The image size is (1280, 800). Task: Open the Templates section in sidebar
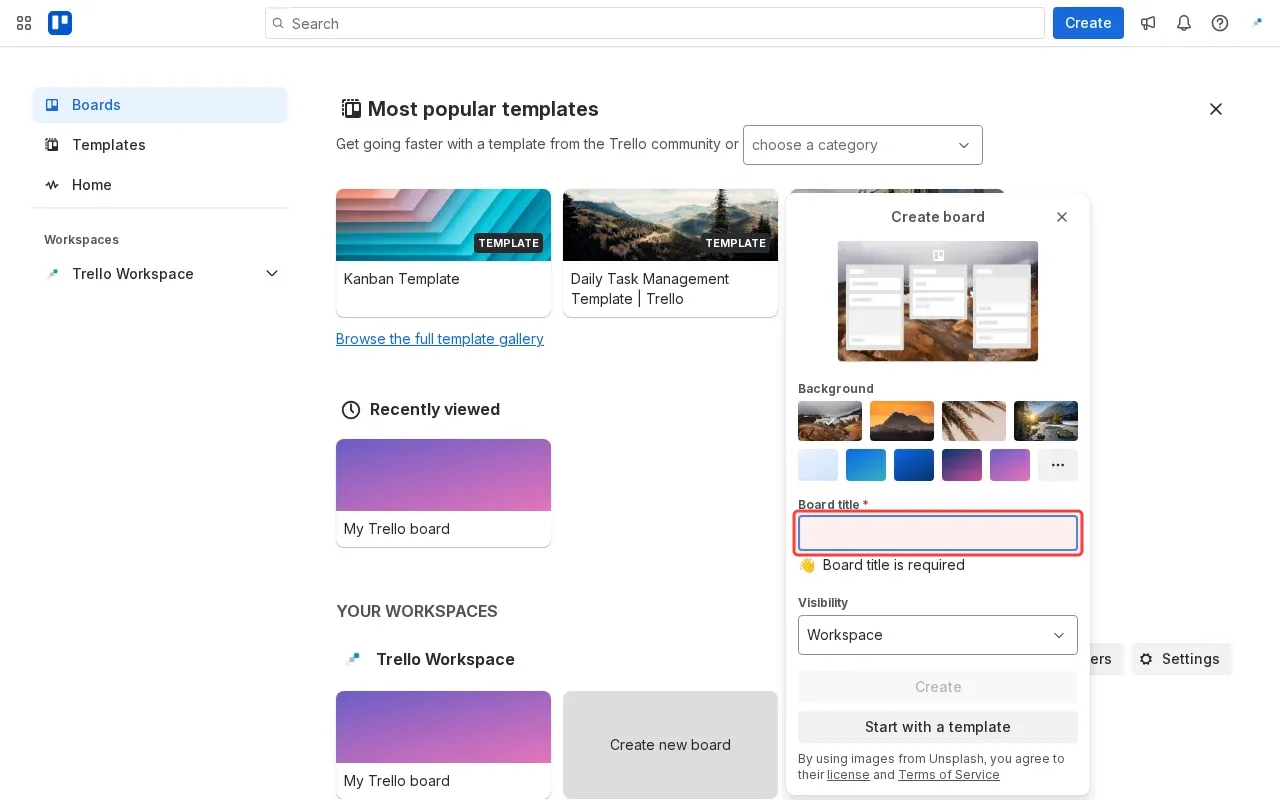click(x=108, y=145)
